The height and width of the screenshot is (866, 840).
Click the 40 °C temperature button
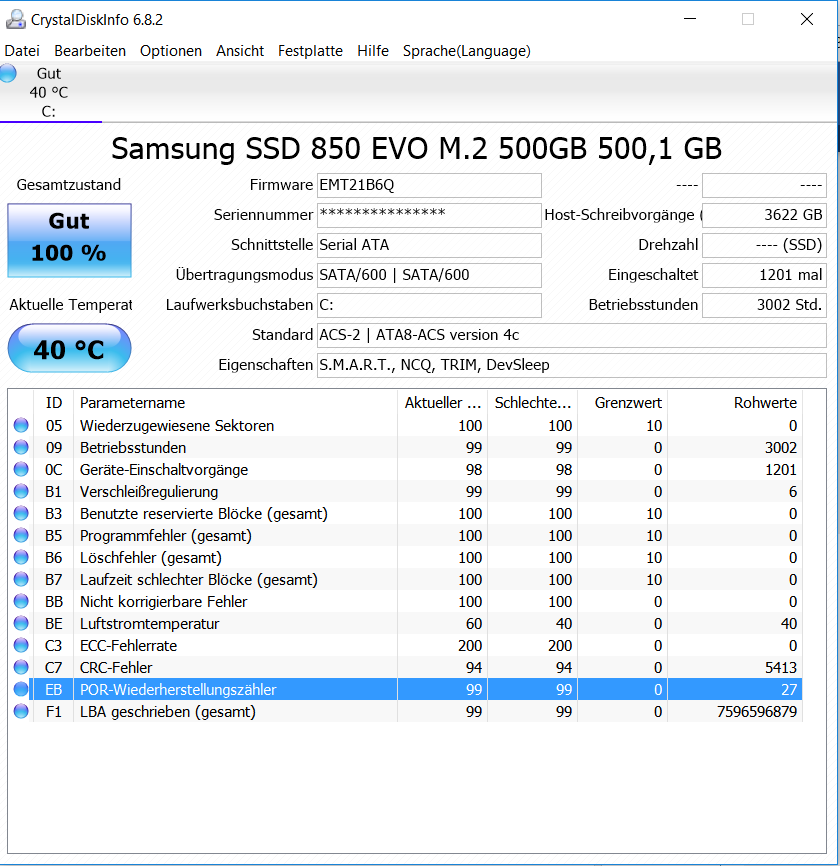tap(69, 348)
